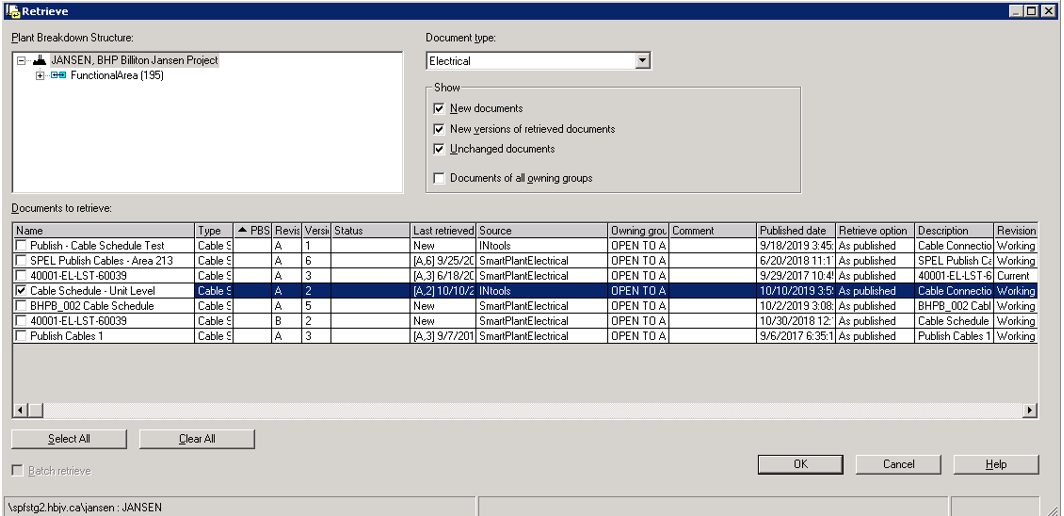Tick the BHPB_002 Cable Schedule checkbox

[x=22, y=306]
